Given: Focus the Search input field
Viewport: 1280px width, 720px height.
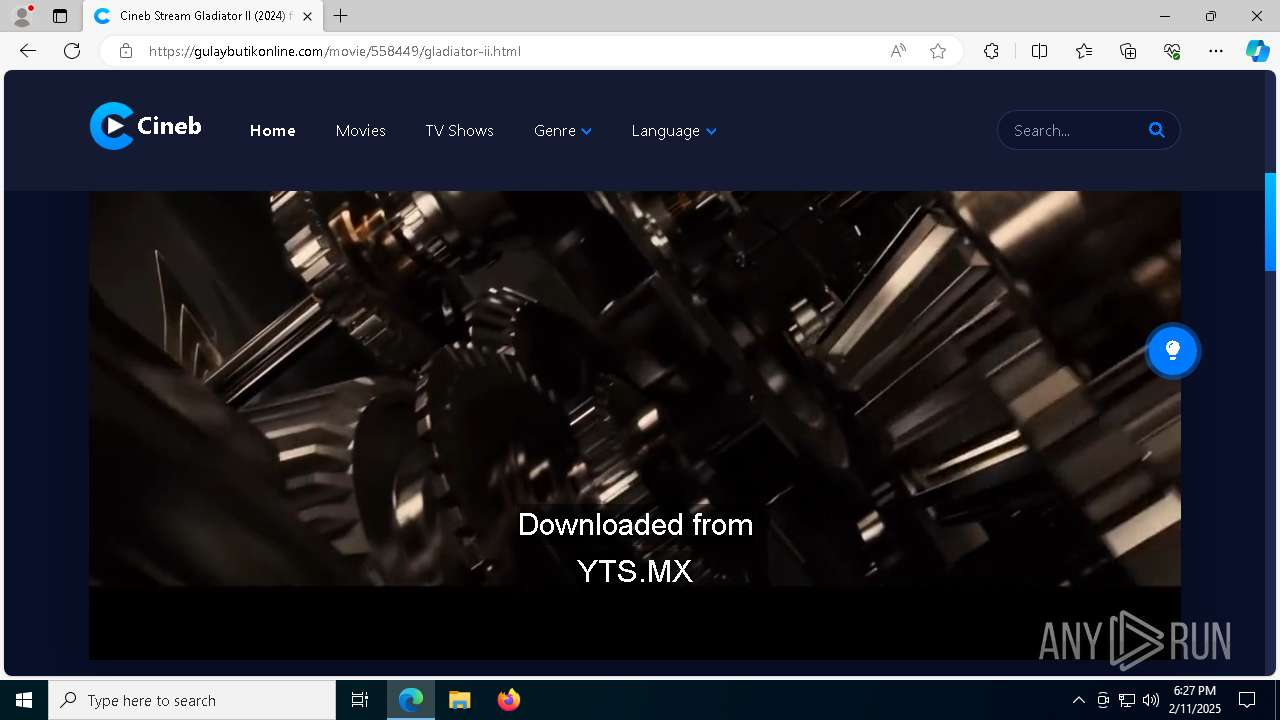Looking at the screenshot, I should pos(1075,130).
